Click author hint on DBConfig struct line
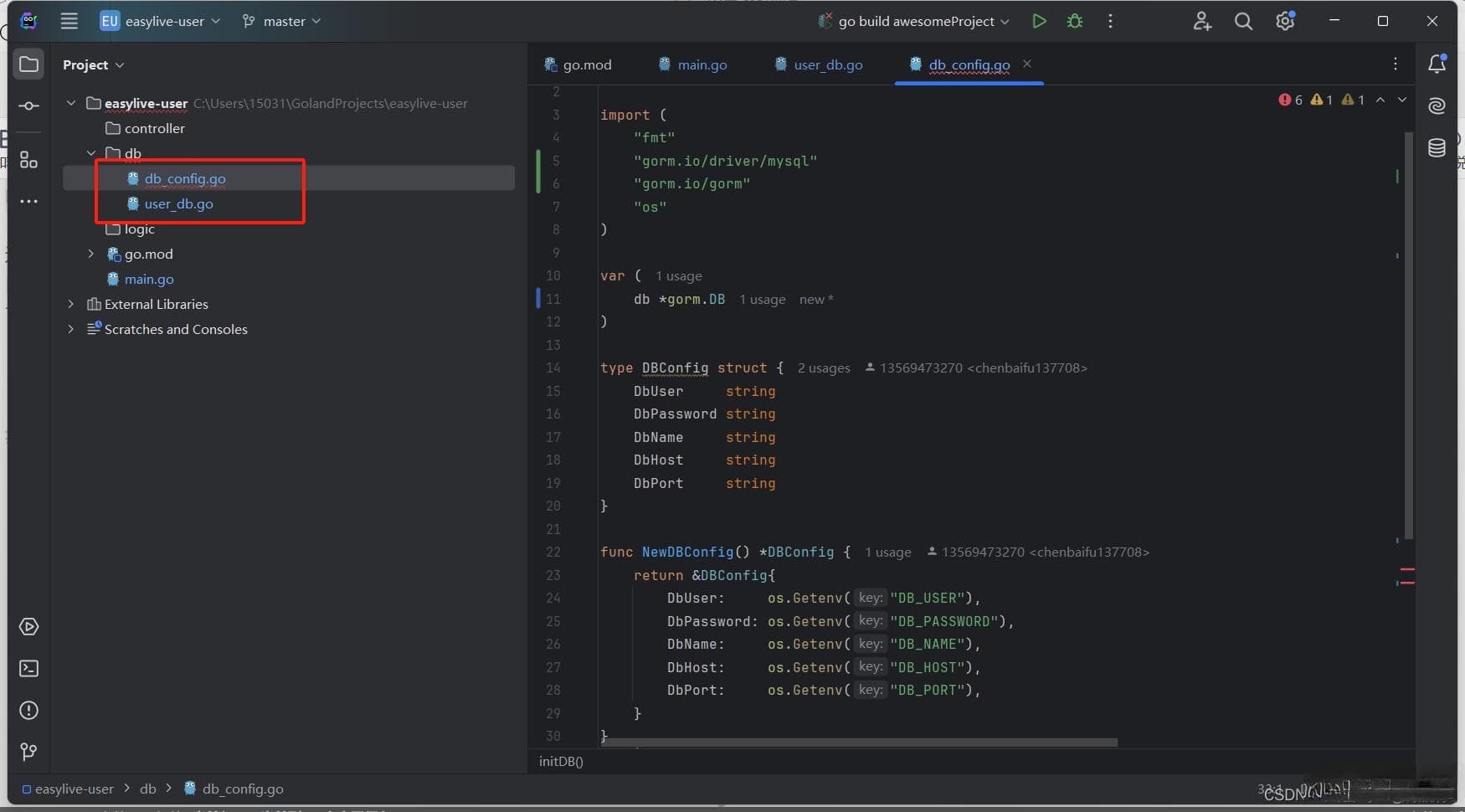1465x812 pixels. click(976, 368)
